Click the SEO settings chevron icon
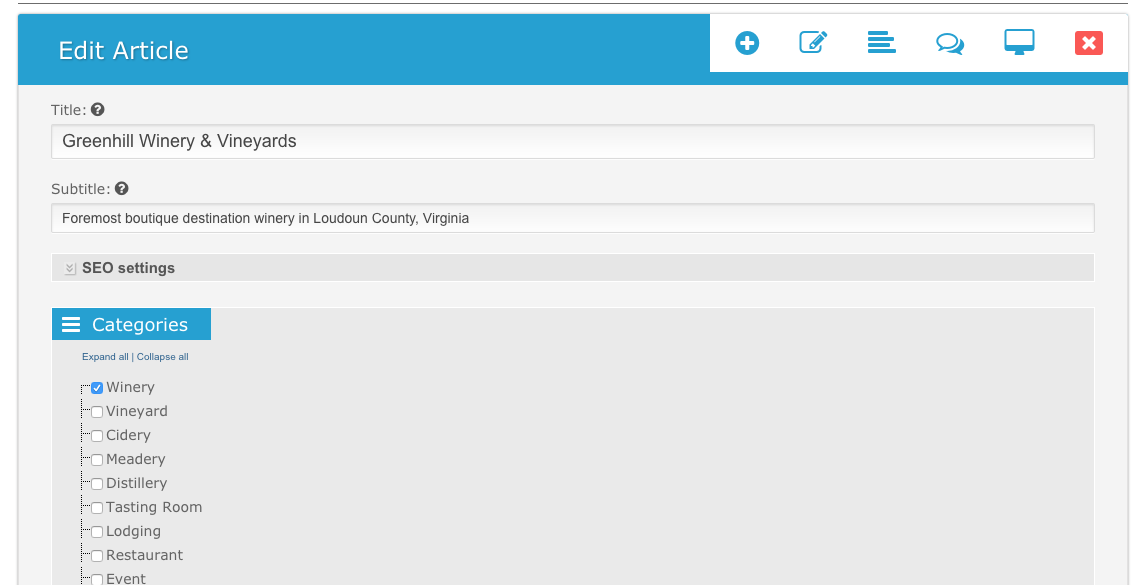Viewport: 1147px width, 585px height. click(x=70, y=268)
